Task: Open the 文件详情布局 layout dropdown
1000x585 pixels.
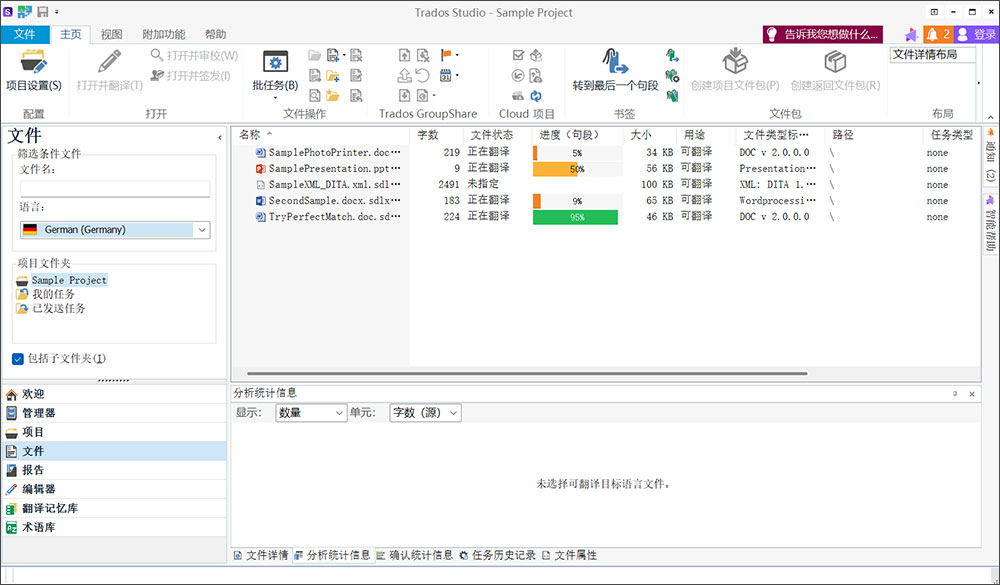Action: (x=932, y=55)
